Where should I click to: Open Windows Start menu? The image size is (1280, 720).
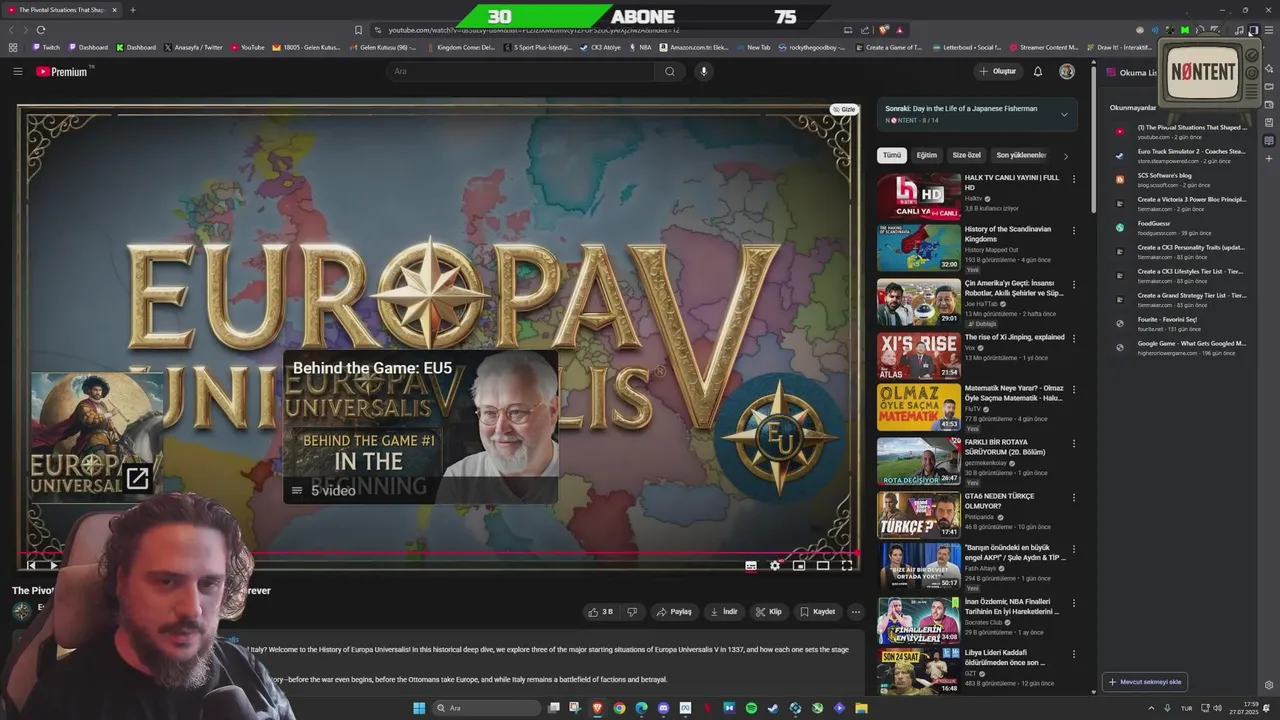click(419, 708)
